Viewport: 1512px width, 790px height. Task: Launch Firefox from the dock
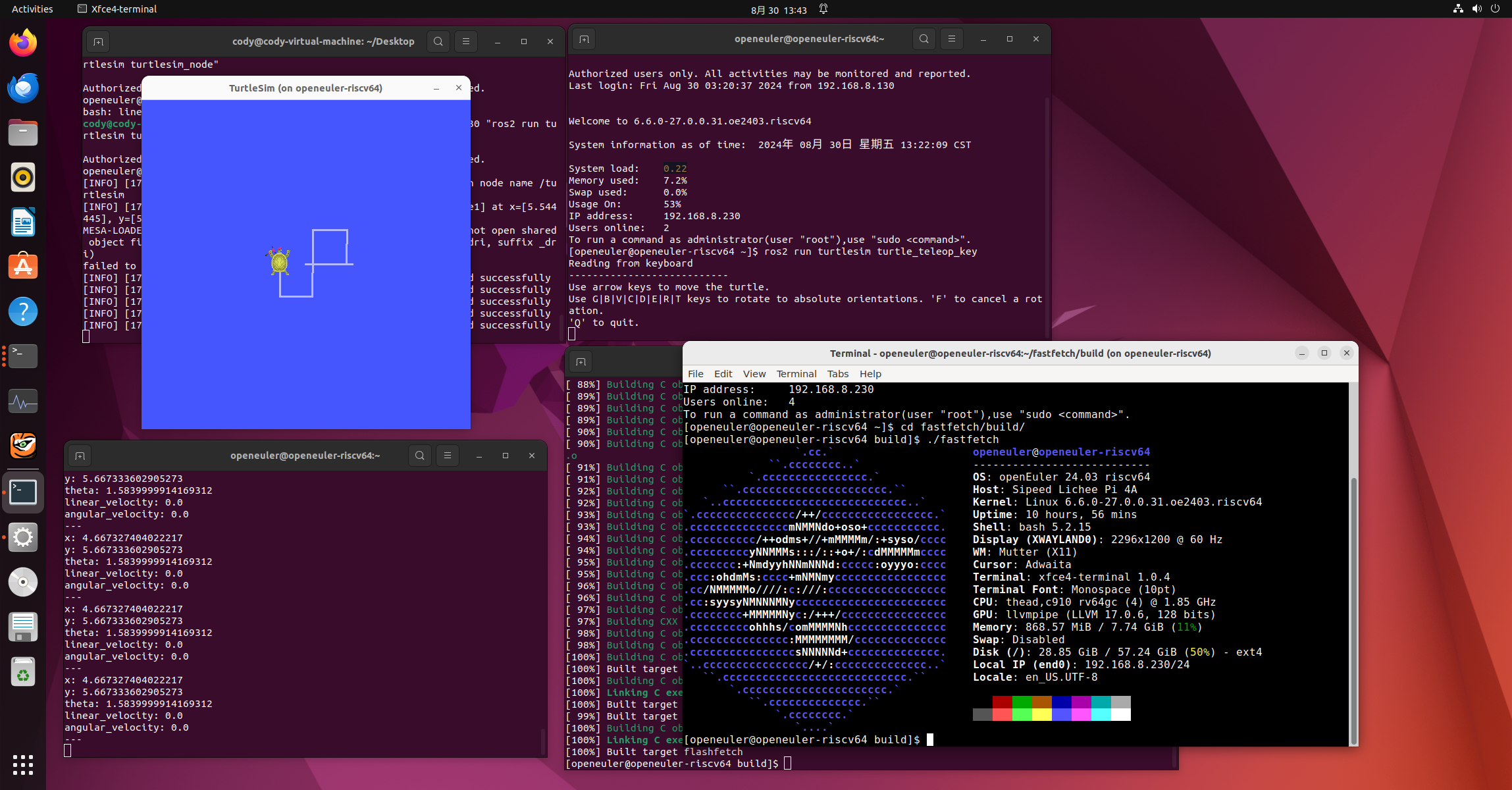coord(23,43)
